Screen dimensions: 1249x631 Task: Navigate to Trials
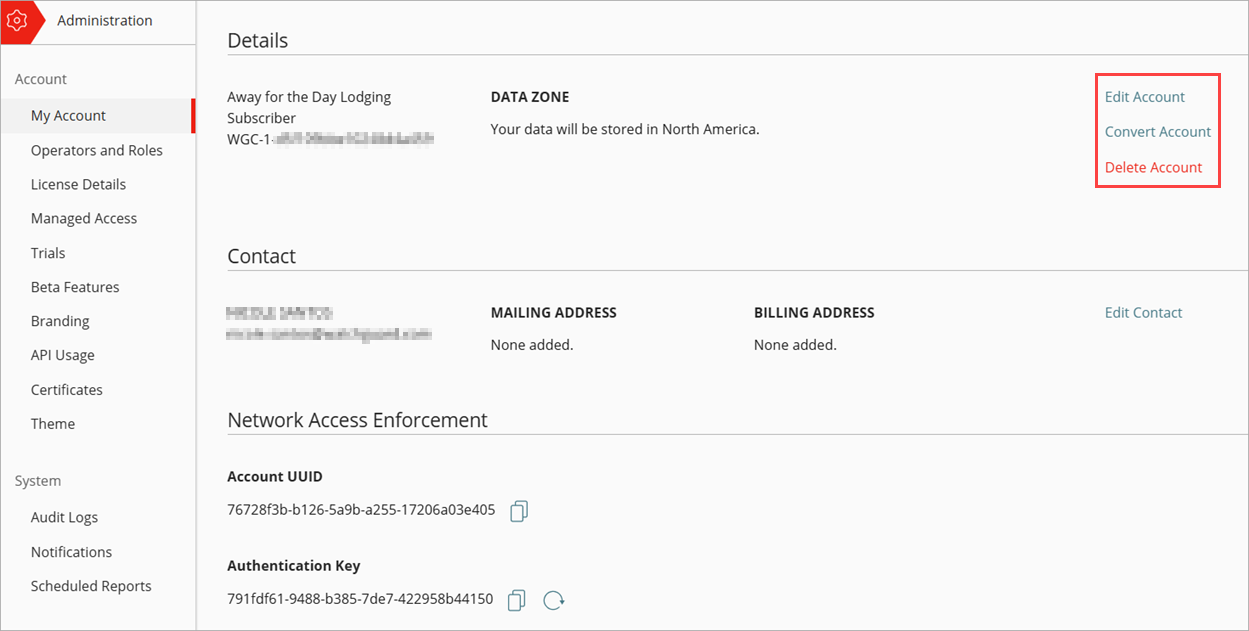coord(47,252)
